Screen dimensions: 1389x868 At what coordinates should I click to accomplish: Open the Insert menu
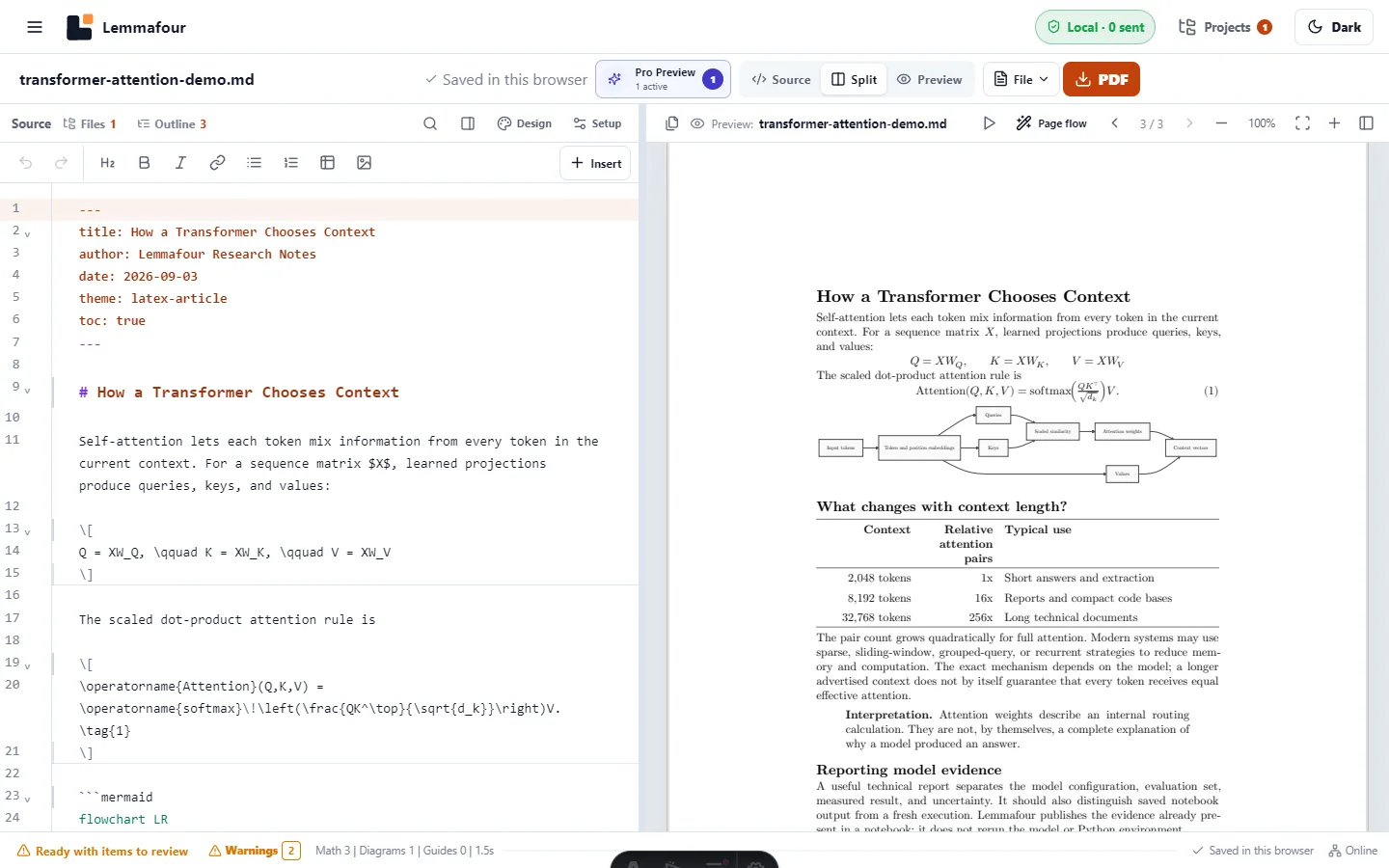click(x=595, y=163)
